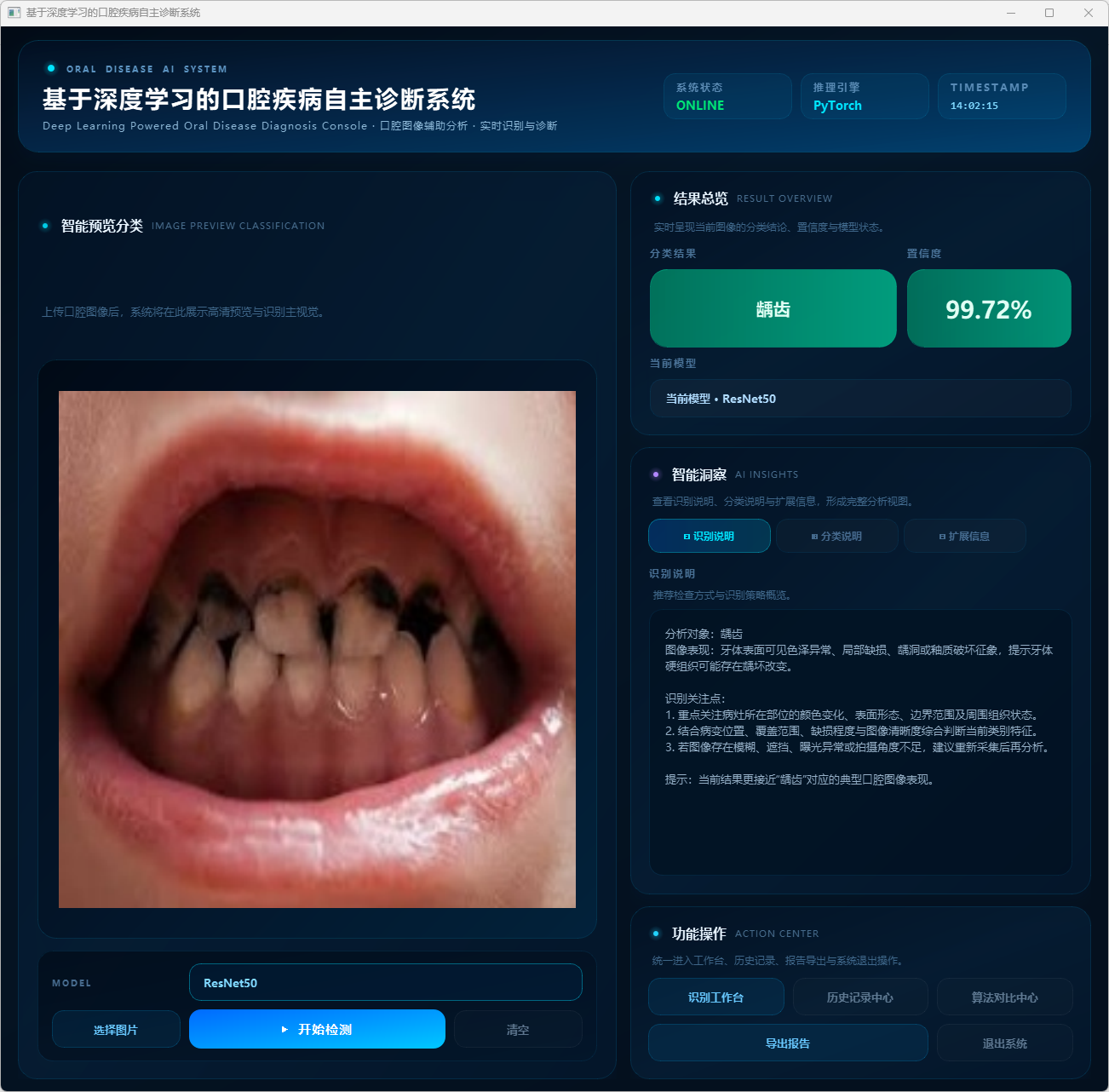This screenshot has height=1092, width=1109.
Task: Click the dot beside 智能预览分类 heading
Action: [45, 226]
